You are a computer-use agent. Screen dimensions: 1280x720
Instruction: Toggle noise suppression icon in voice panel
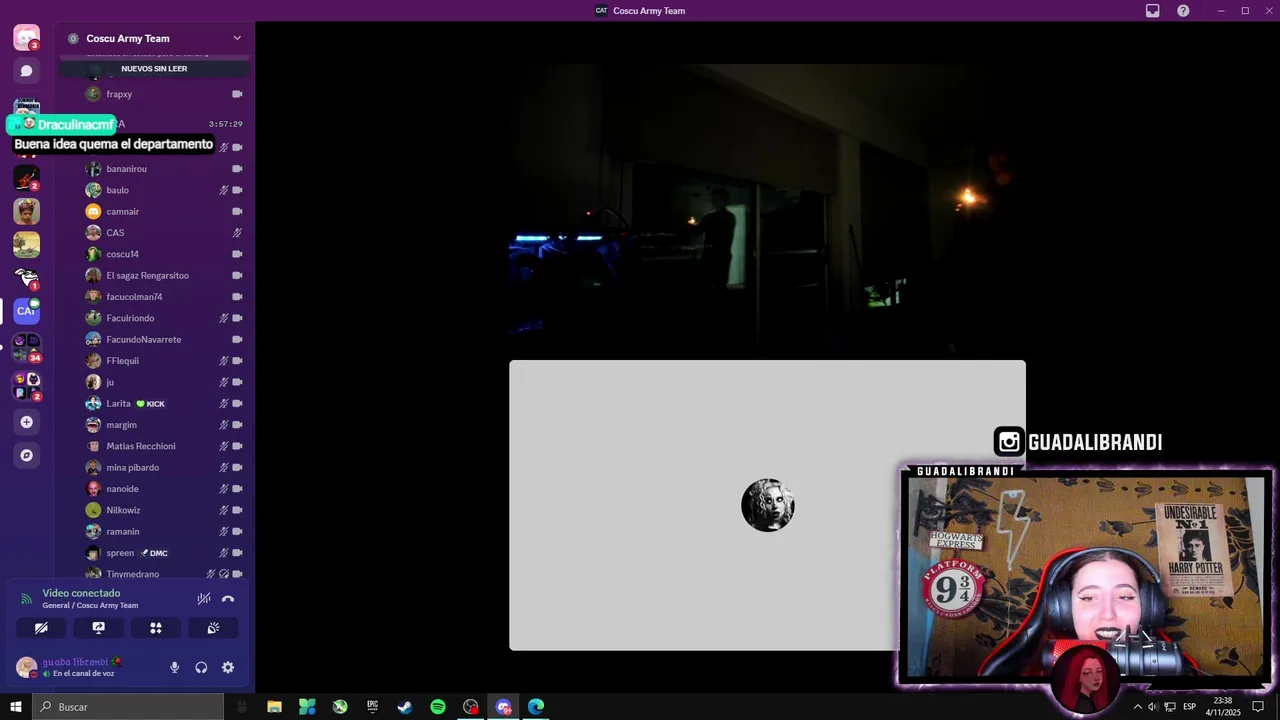(203, 599)
